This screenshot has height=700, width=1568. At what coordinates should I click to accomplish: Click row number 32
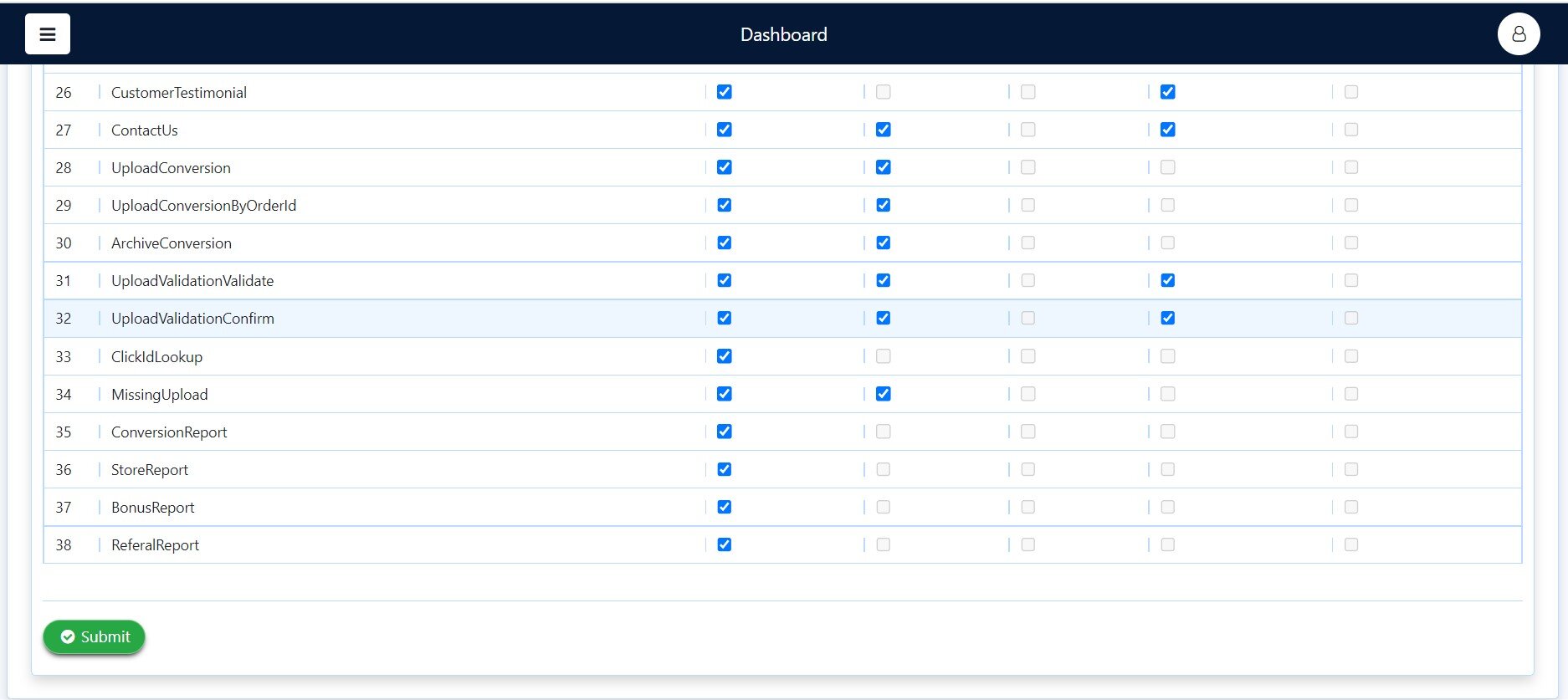click(64, 319)
